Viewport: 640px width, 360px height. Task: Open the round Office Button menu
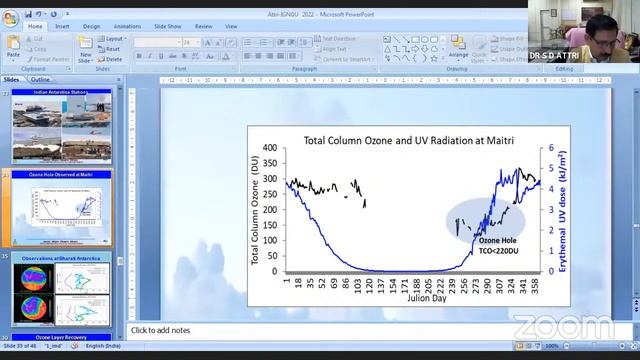[10, 19]
